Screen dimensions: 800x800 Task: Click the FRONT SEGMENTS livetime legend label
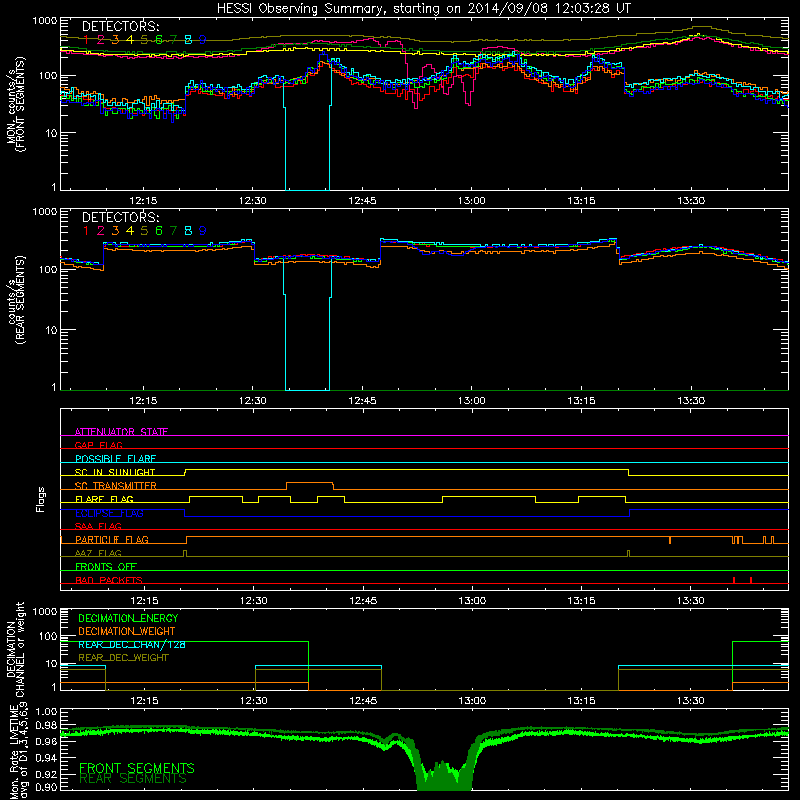137,768
